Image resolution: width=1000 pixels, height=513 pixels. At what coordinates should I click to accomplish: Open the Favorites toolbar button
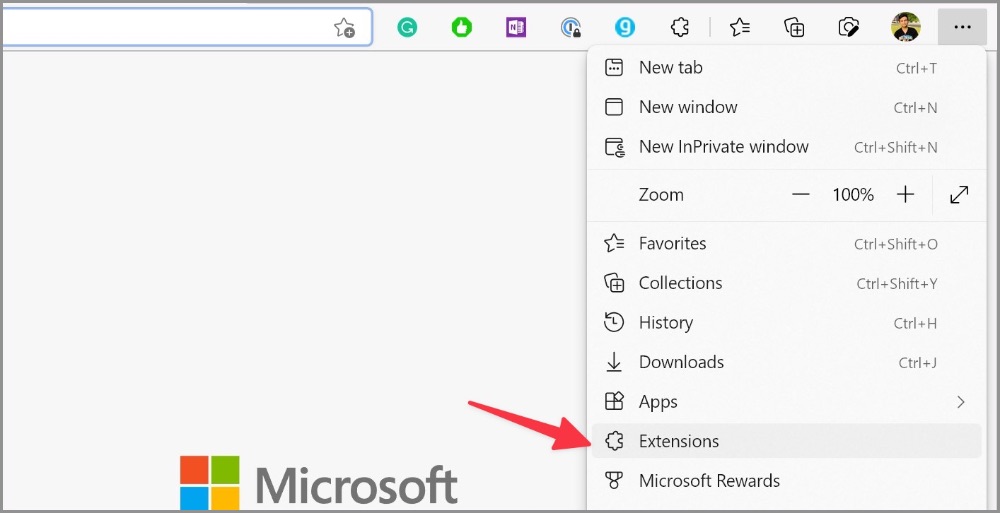pyautogui.click(x=740, y=27)
